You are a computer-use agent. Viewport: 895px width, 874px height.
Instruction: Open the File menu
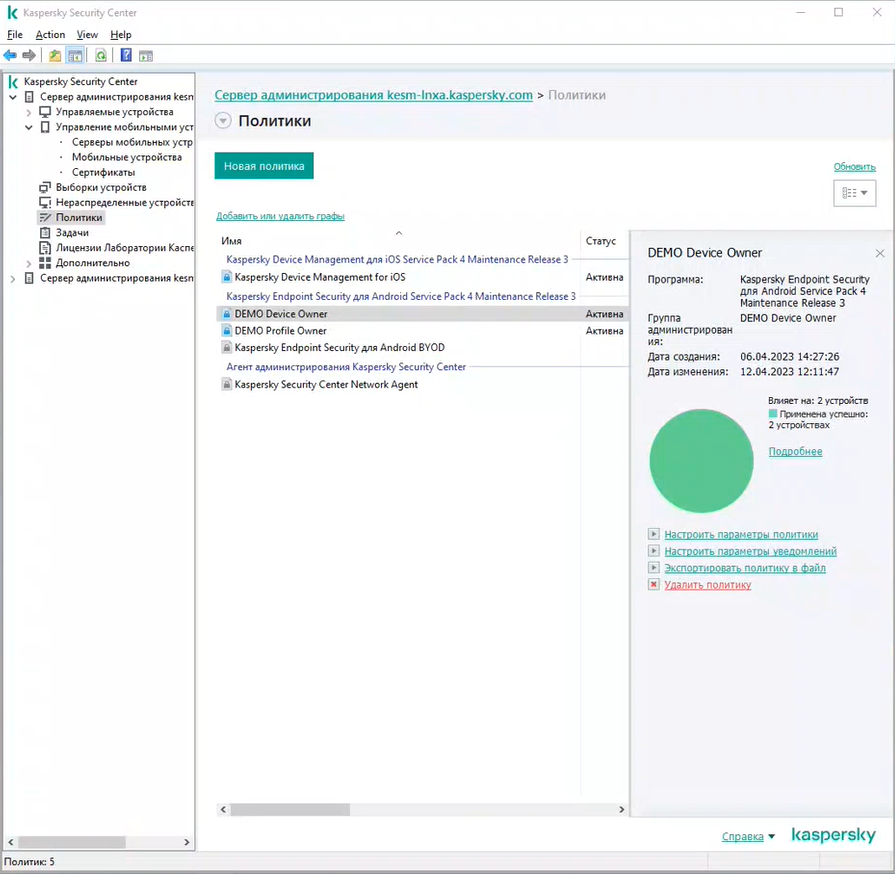(x=15, y=34)
